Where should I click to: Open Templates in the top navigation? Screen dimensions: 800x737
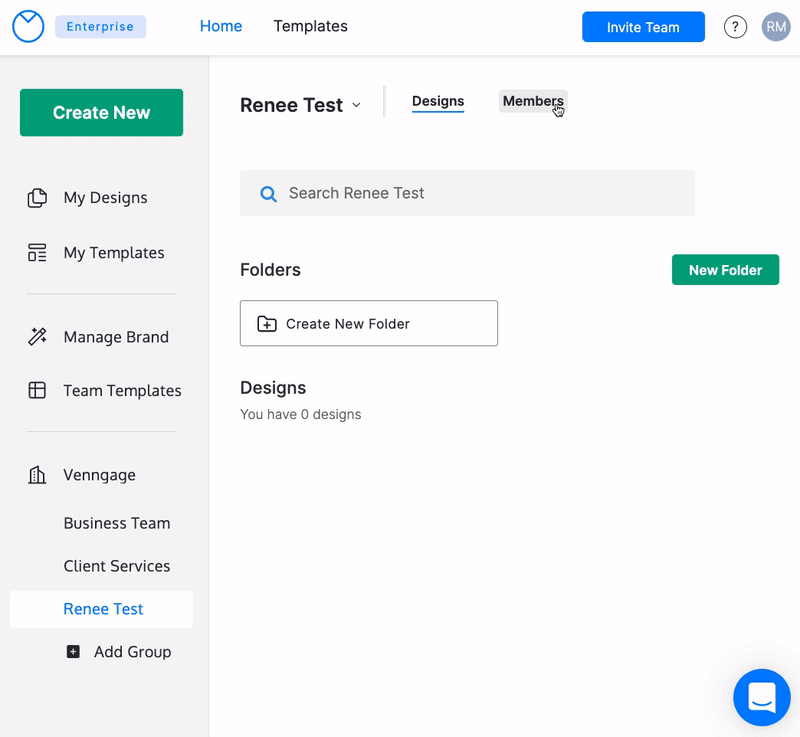click(310, 26)
